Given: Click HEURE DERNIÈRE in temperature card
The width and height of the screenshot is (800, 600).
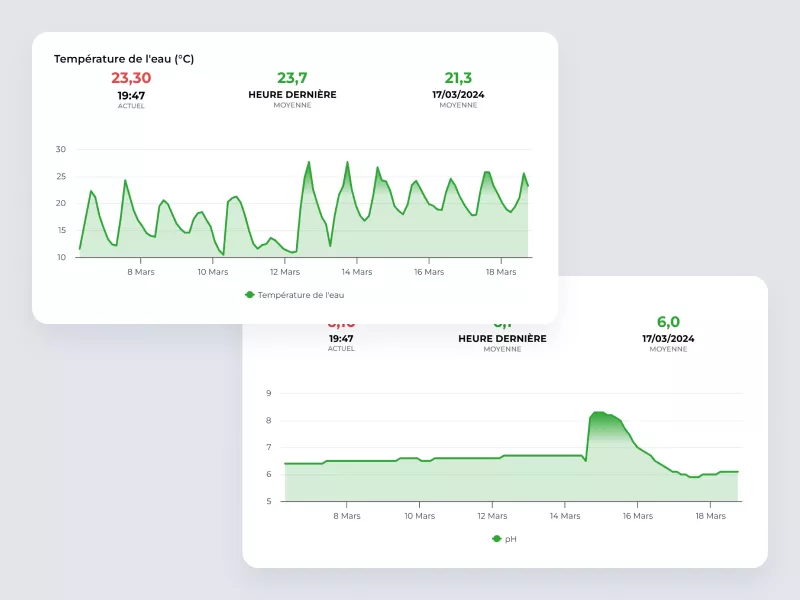Looking at the screenshot, I should click(292, 94).
